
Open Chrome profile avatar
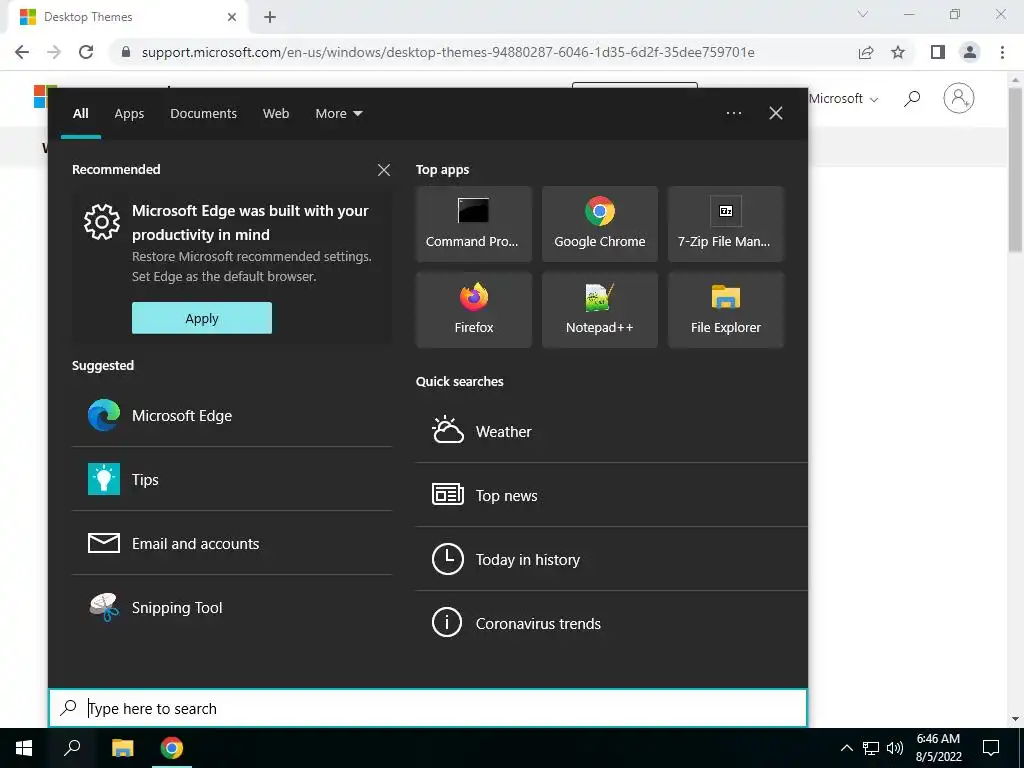(x=970, y=52)
